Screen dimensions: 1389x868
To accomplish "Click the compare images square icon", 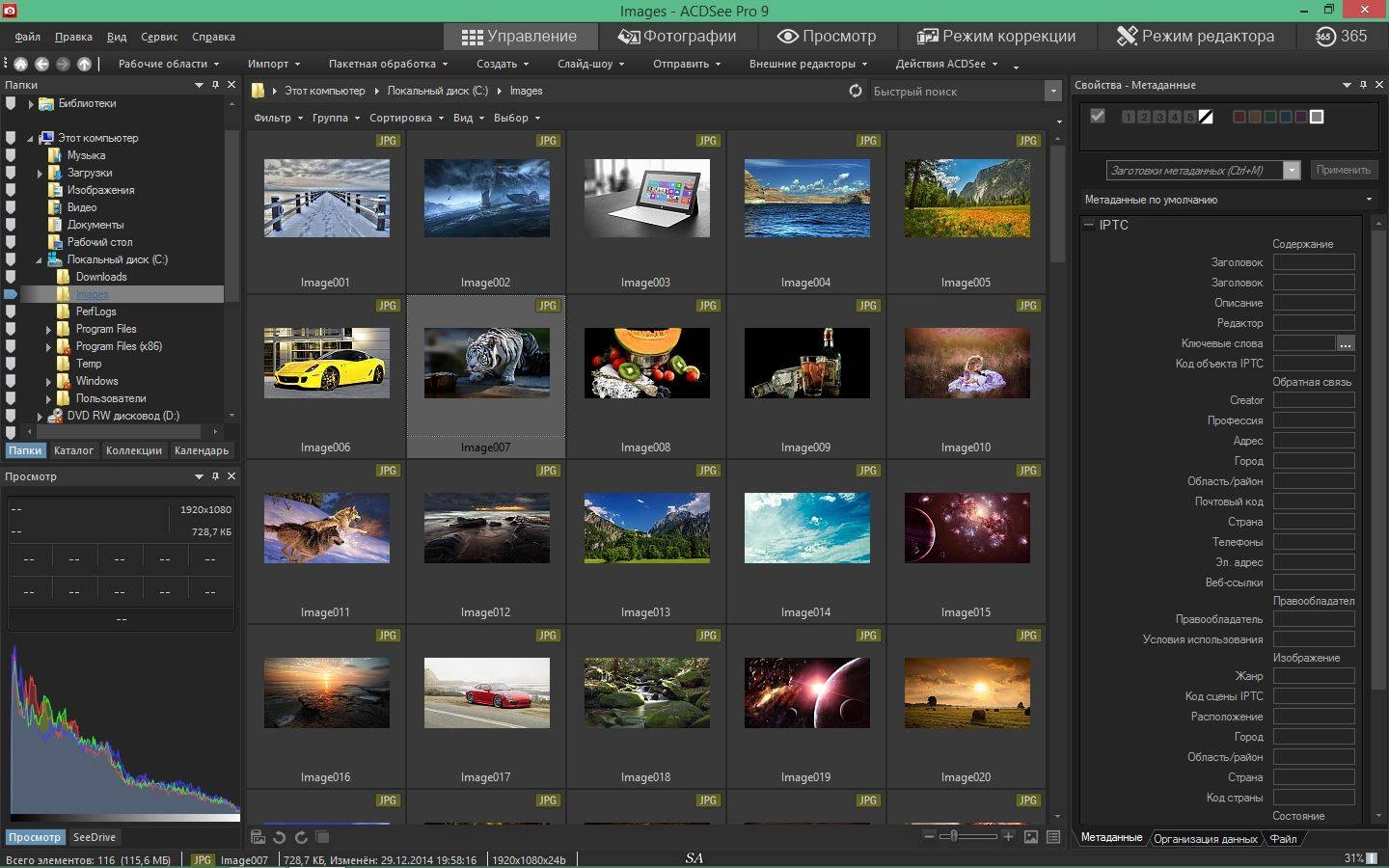I will pyautogui.click(x=322, y=837).
